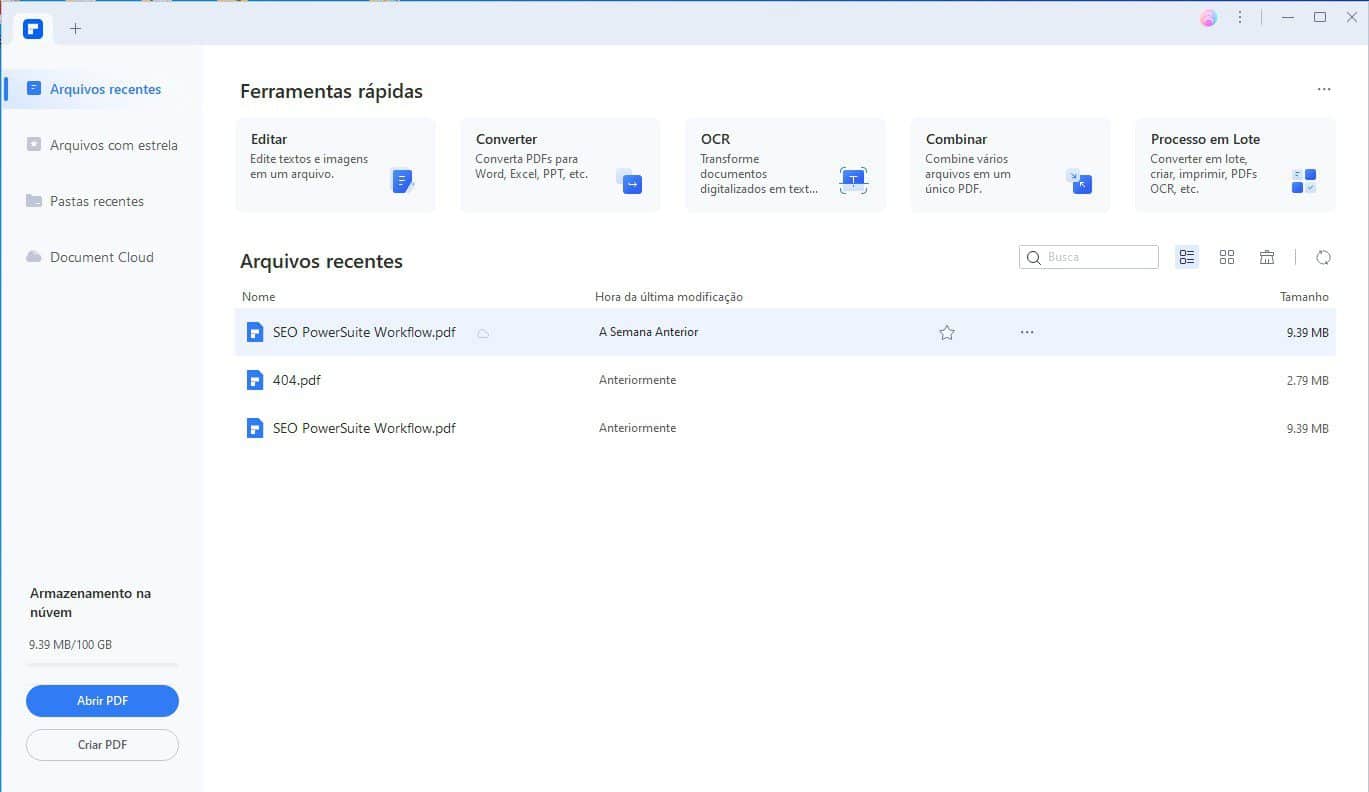Viewport: 1369px width, 792px height.
Task: Refresh the recent files list
Action: pyautogui.click(x=1323, y=257)
